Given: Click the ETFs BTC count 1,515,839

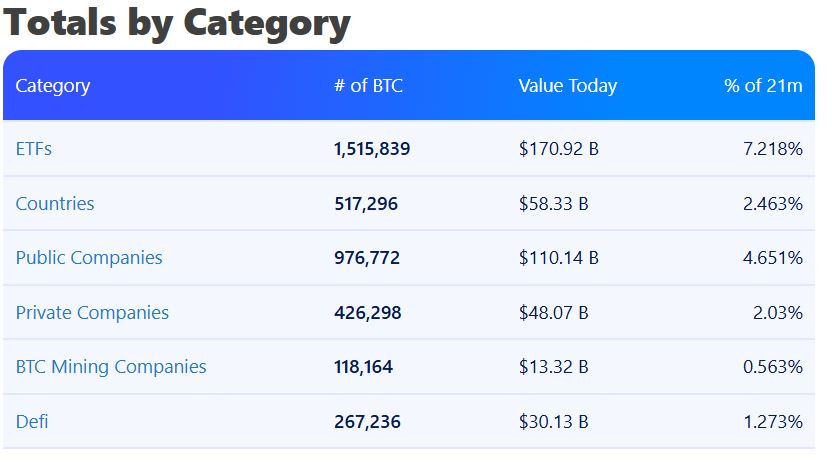Looking at the screenshot, I should point(372,149).
